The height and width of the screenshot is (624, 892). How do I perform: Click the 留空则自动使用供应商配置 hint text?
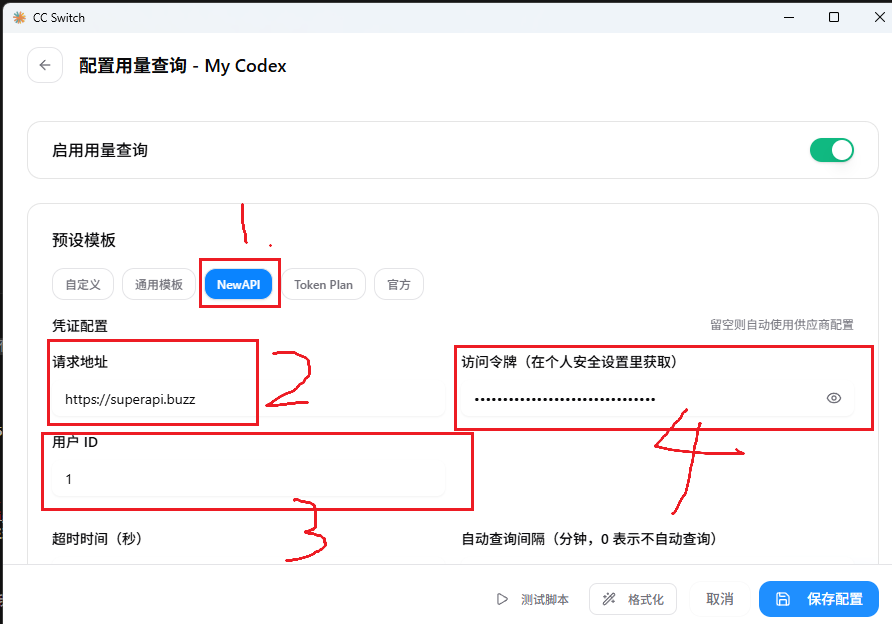coord(782,325)
